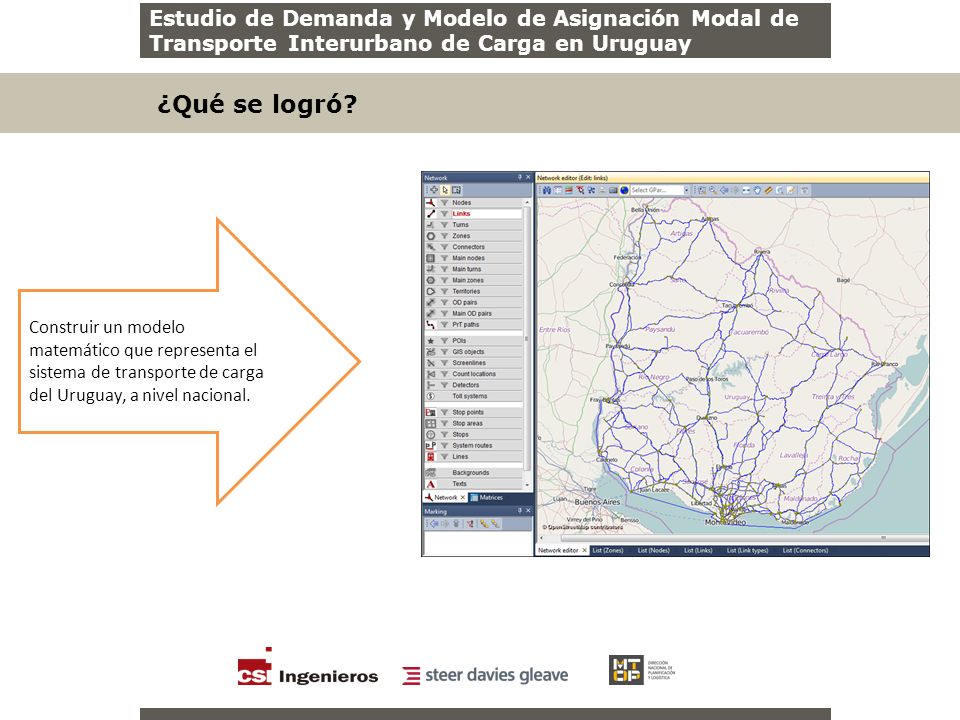Select the Main nodes icon
The width and height of the screenshot is (960, 720).
tap(430, 258)
